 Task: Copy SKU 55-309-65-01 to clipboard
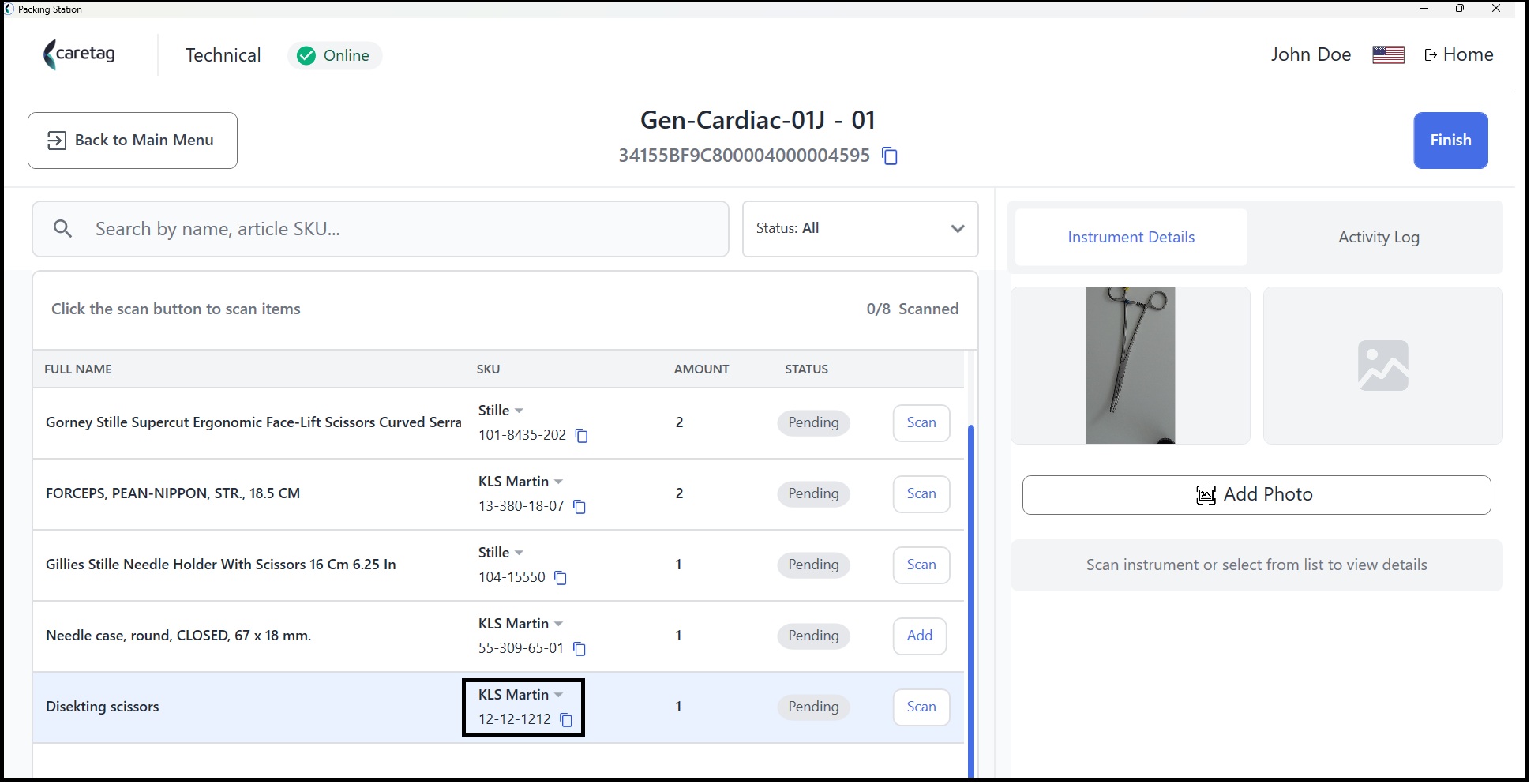tap(580, 649)
